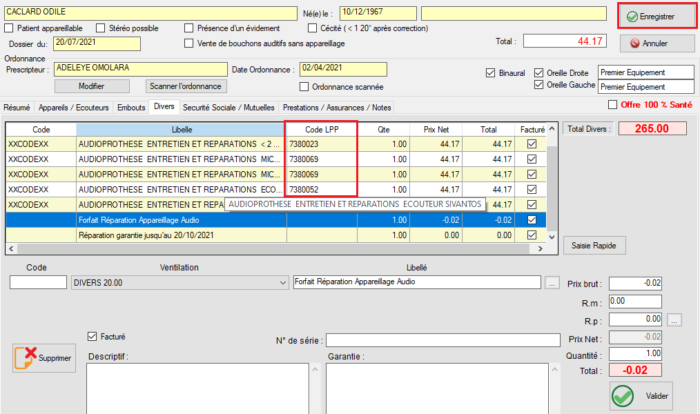Click the Code LPP column header
Image resolution: width=700 pixels, height=414 pixels.
click(322, 130)
